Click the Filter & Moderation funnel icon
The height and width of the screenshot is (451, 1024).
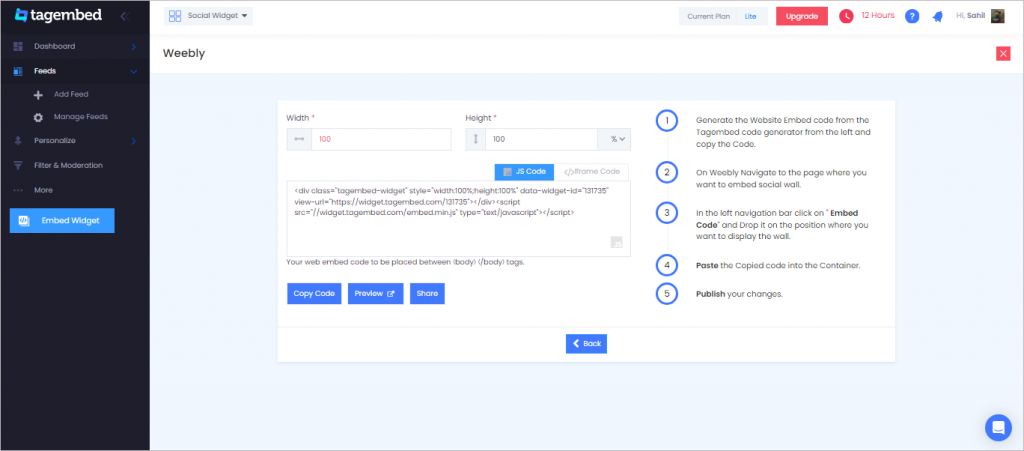coord(18,166)
